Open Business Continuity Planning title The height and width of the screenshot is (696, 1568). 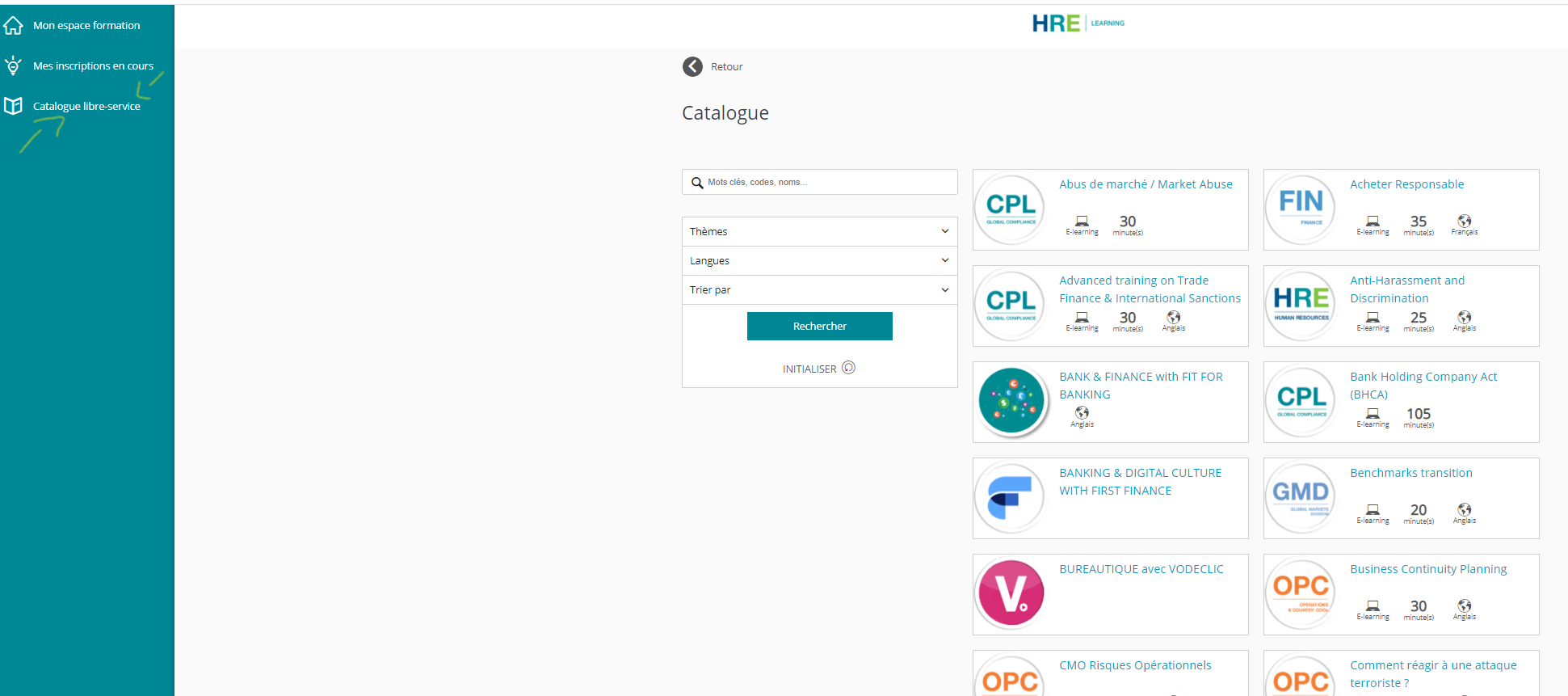click(1428, 569)
